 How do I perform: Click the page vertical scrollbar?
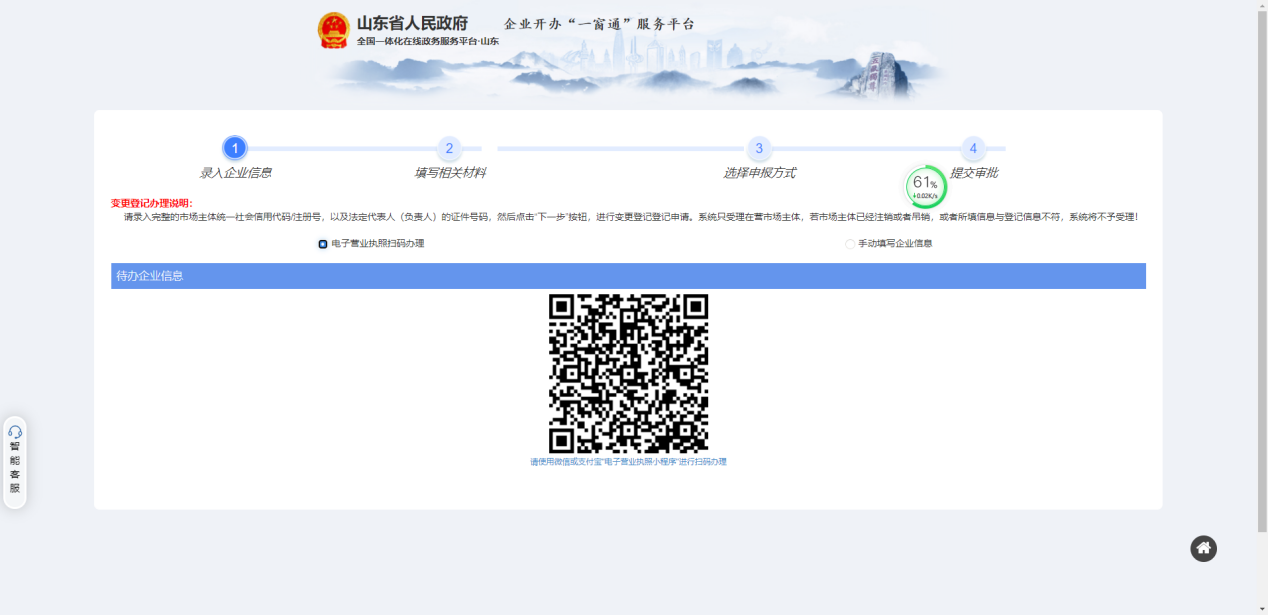pos(1262,270)
